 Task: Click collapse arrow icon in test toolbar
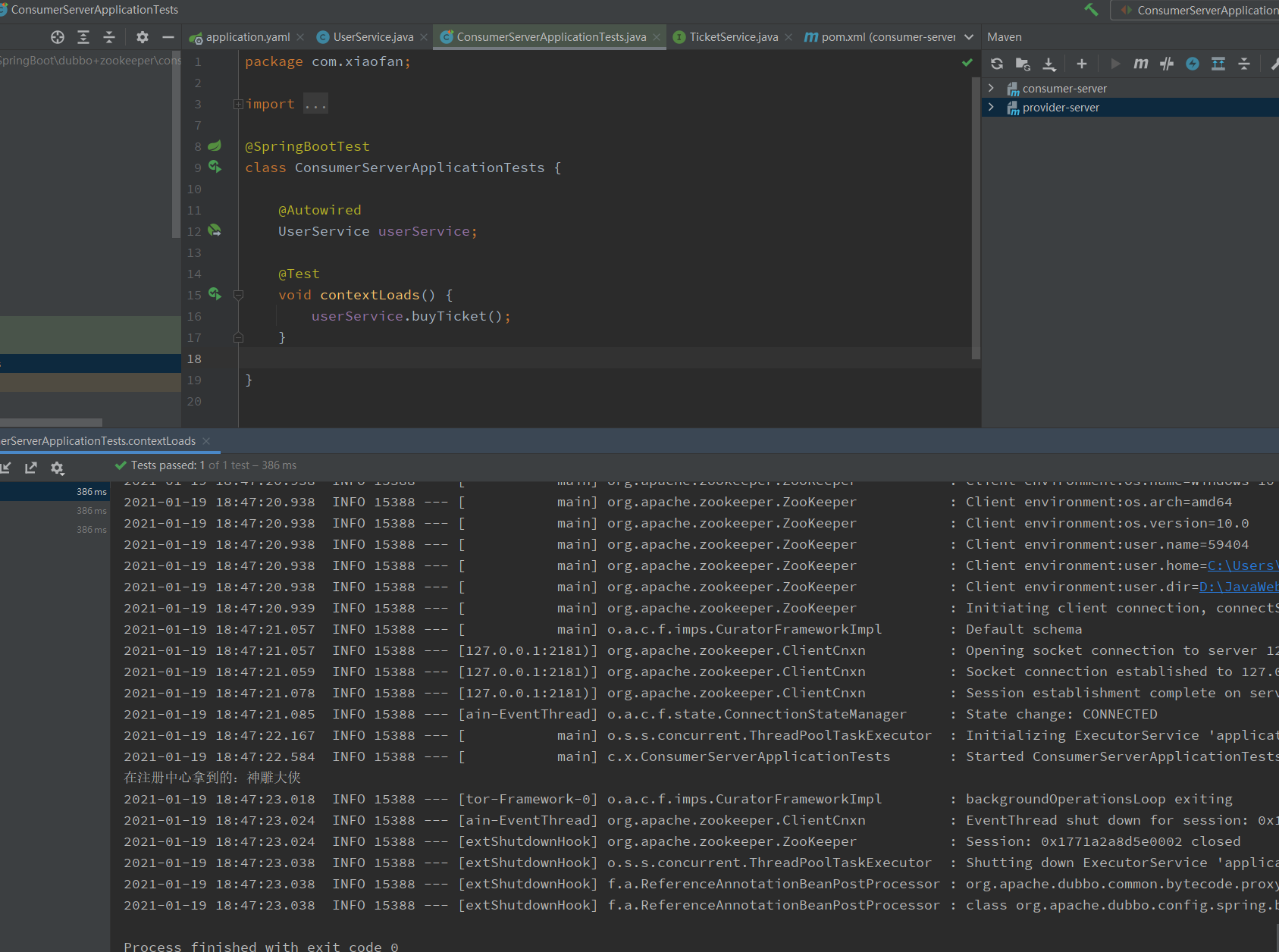tap(6, 468)
